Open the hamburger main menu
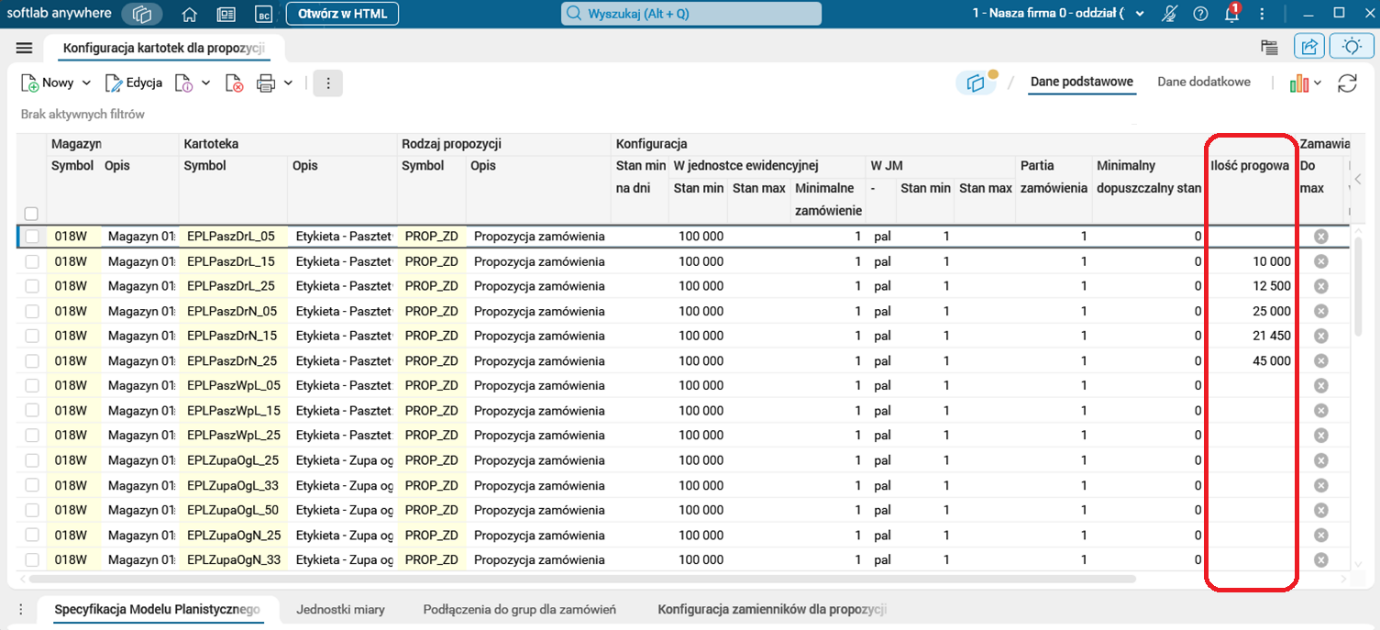 click(x=25, y=48)
